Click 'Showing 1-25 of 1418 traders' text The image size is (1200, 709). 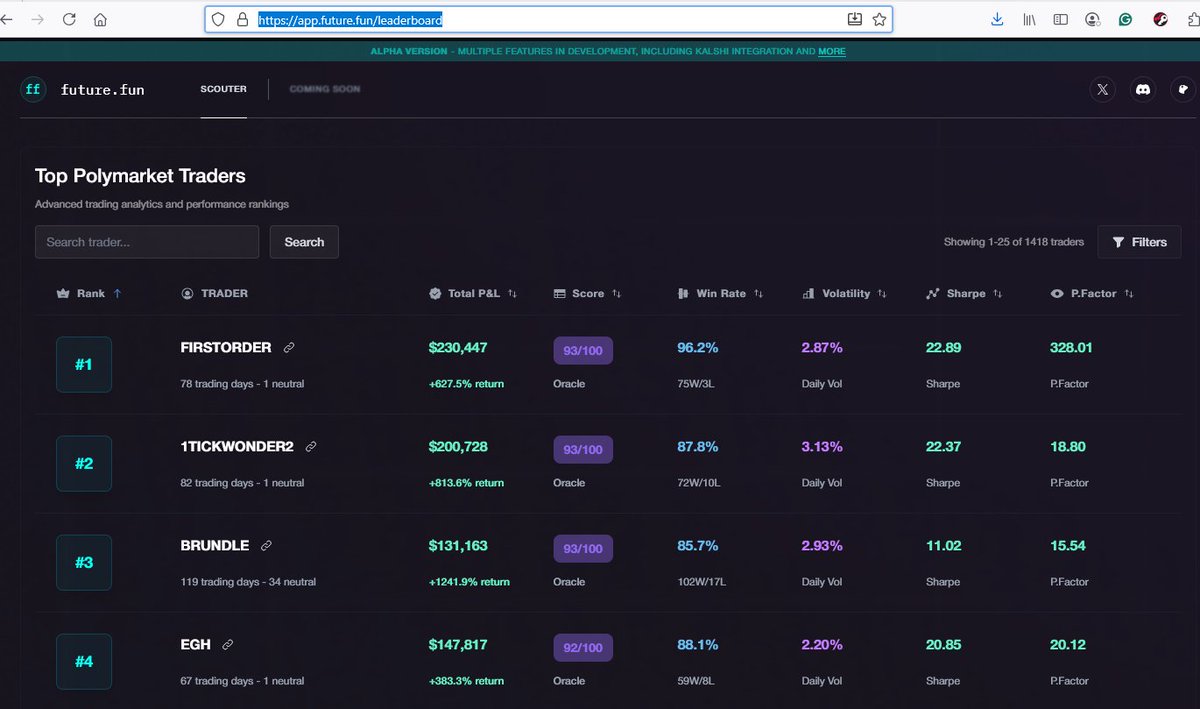(x=1014, y=242)
